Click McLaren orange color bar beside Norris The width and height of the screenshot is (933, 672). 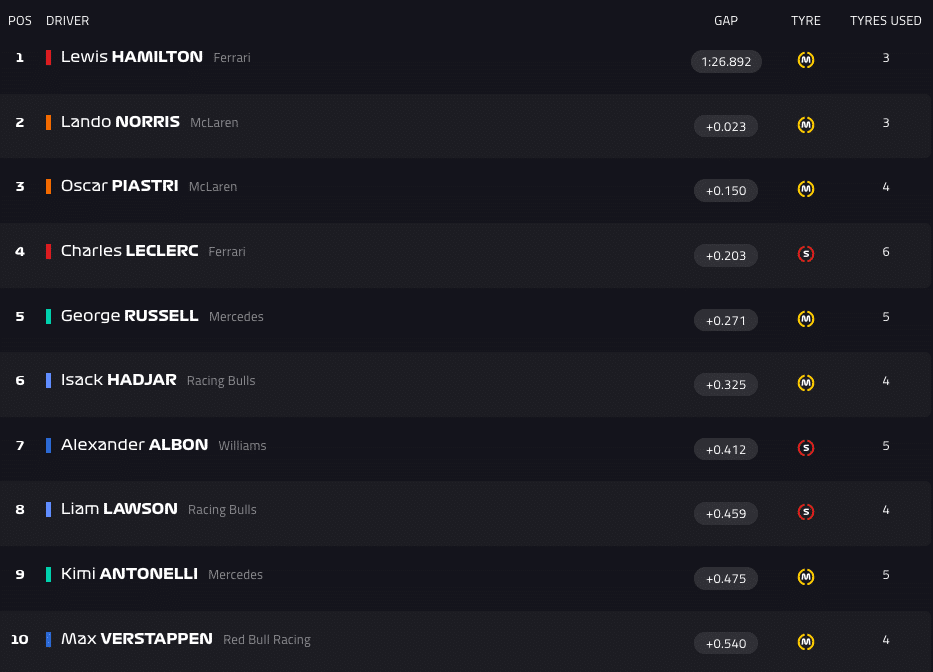[x=48, y=122]
